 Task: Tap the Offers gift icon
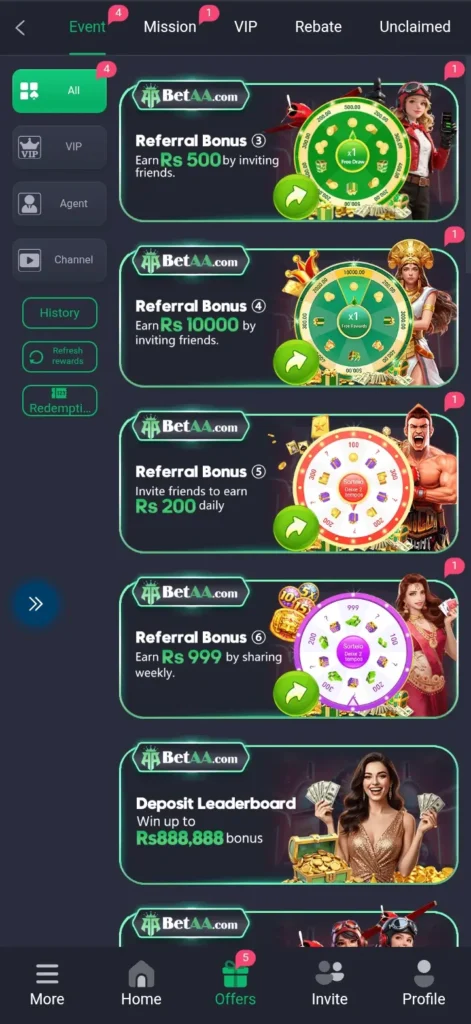pos(235,975)
